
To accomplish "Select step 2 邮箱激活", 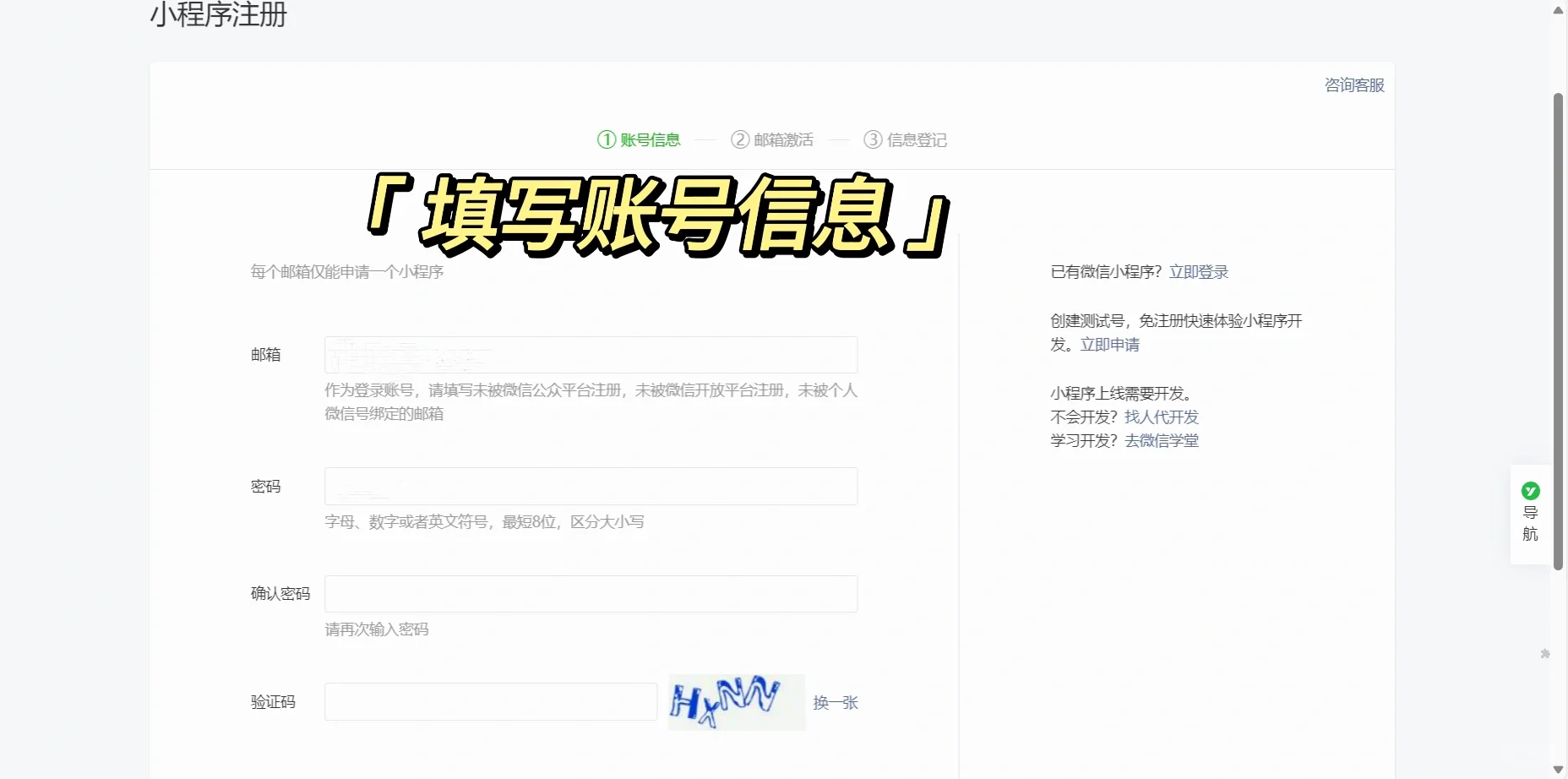I will pos(772,140).
